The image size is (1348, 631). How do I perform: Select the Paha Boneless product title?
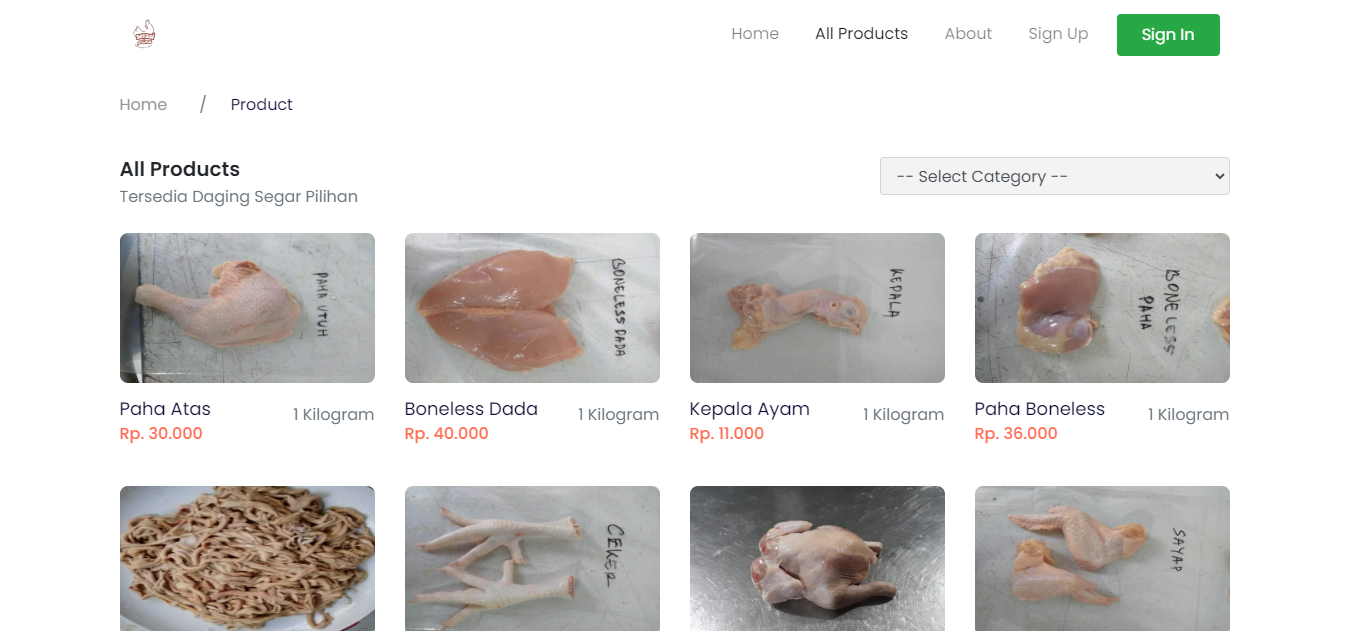[1039, 409]
